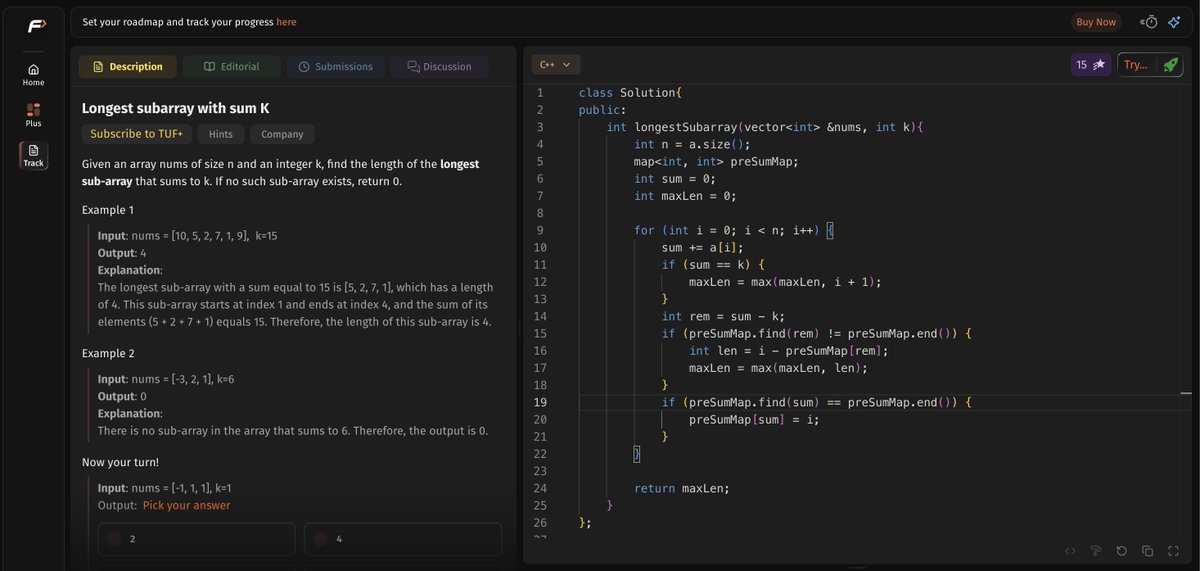
Task: Click the TUF logo in the sidebar
Action: [x=36, y=26]
